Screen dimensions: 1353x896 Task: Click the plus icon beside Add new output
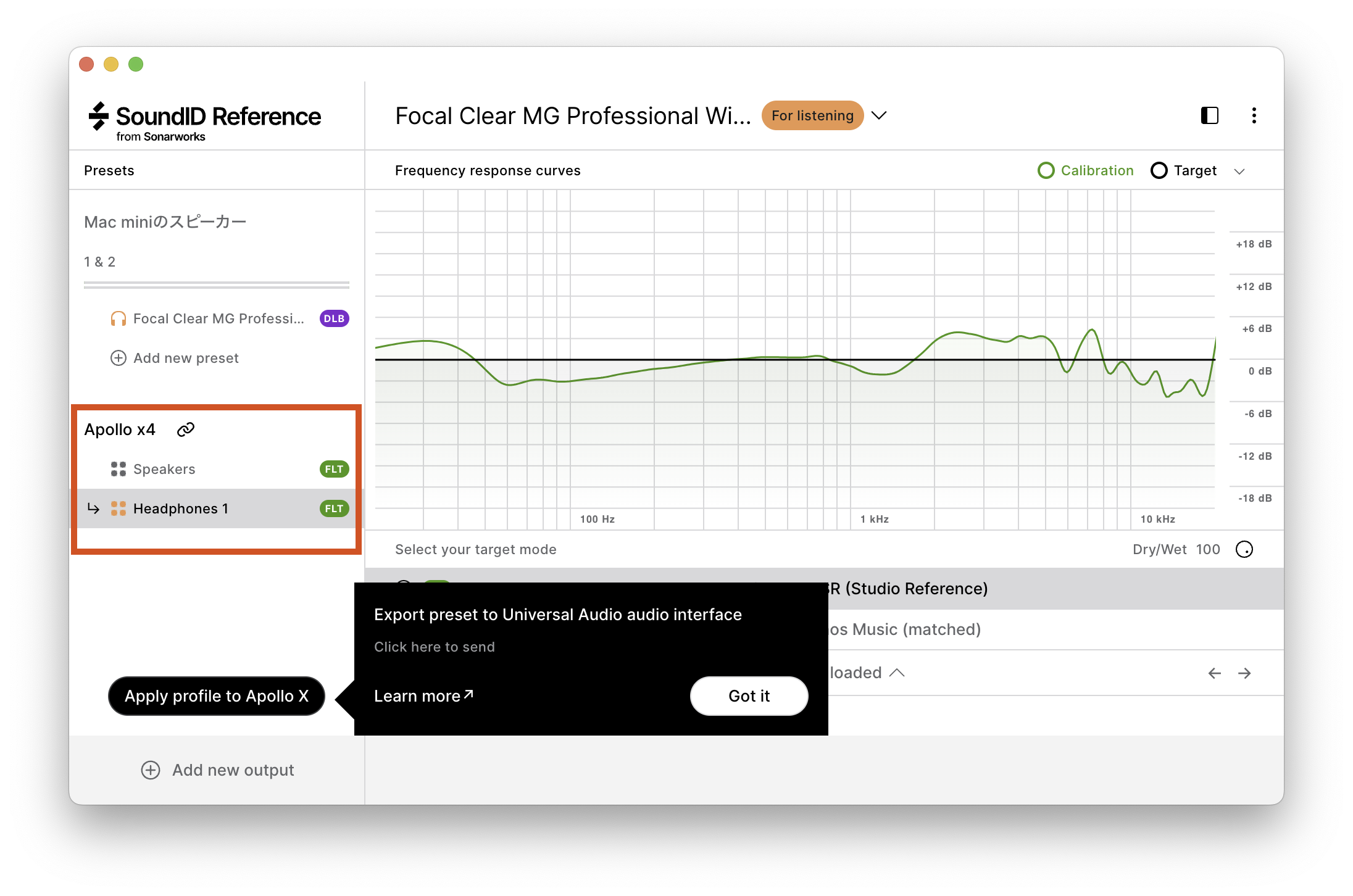(x=151, y=770)
